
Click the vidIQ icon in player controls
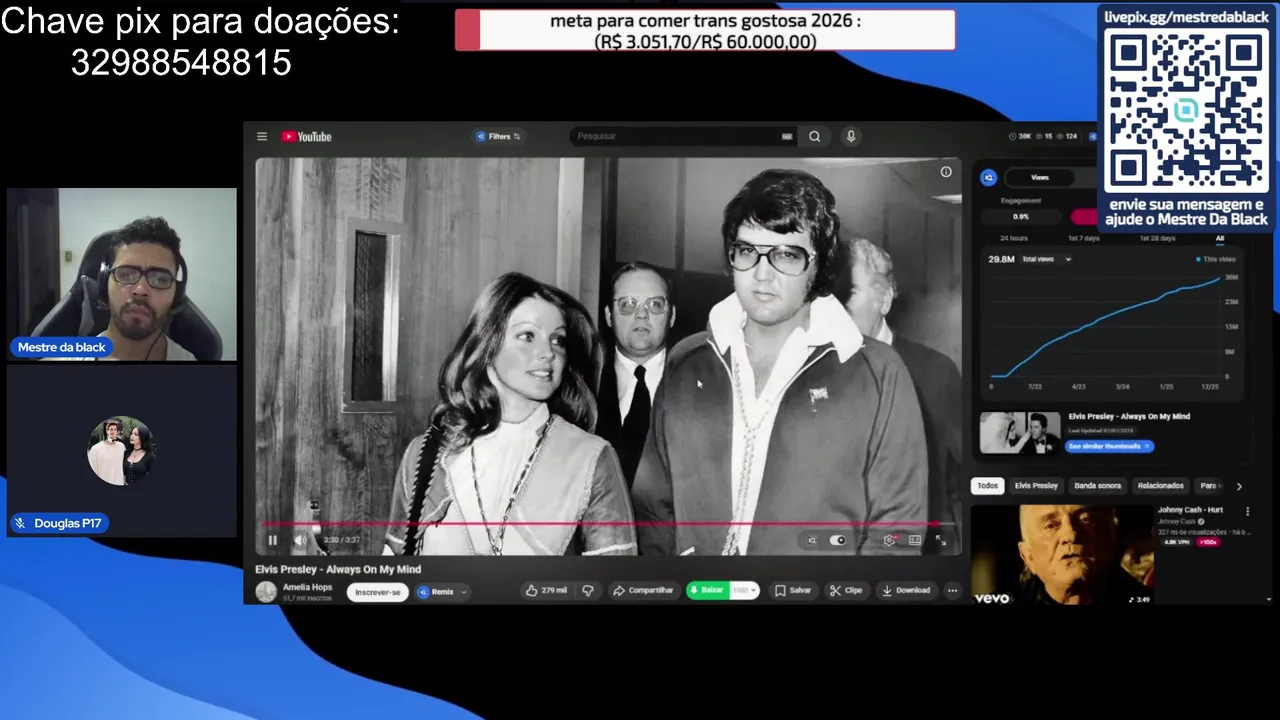point(812,540)
